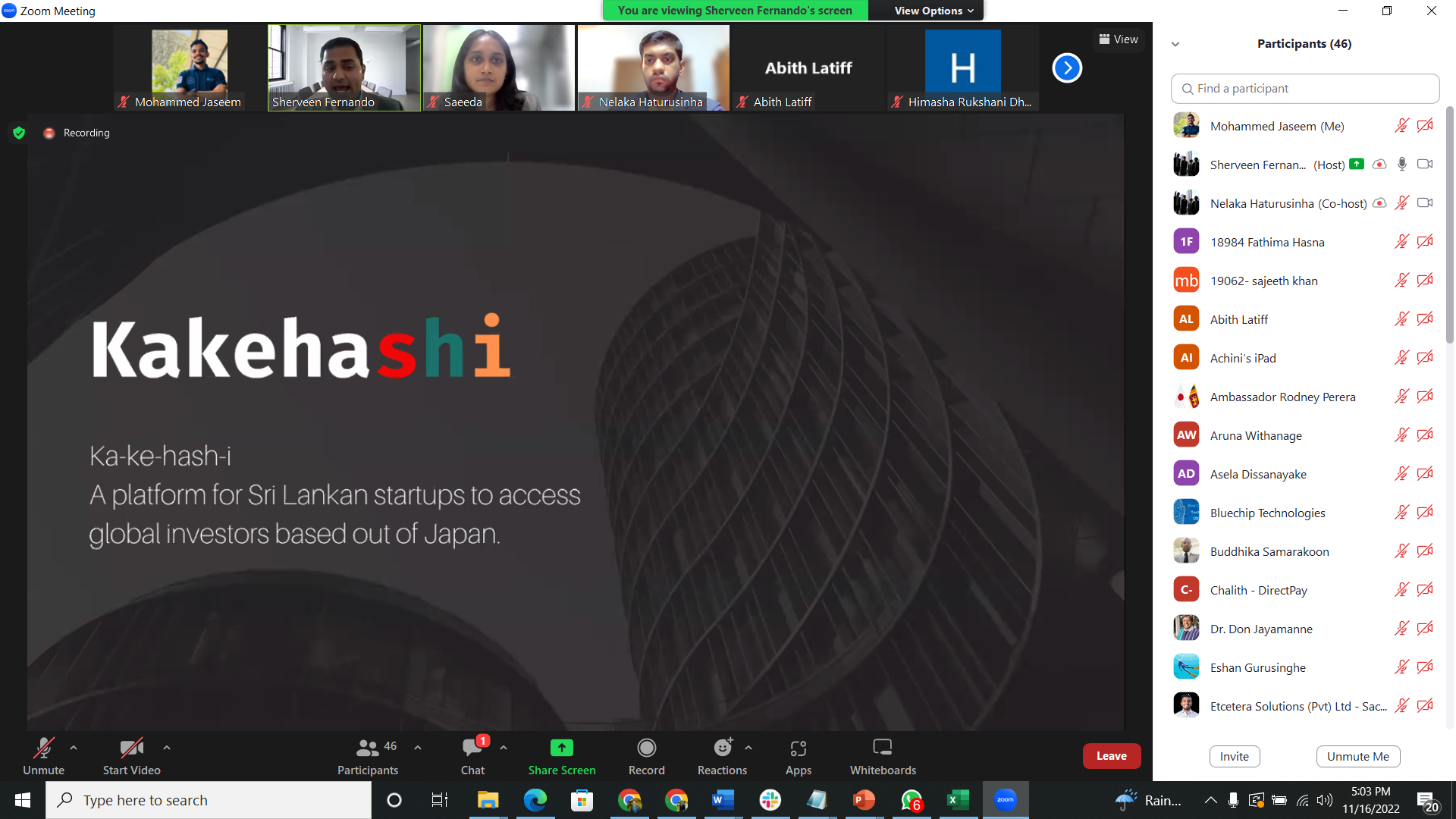Click the View layout button
This screenshot has width=1456, height=819.
(1119, 39)
